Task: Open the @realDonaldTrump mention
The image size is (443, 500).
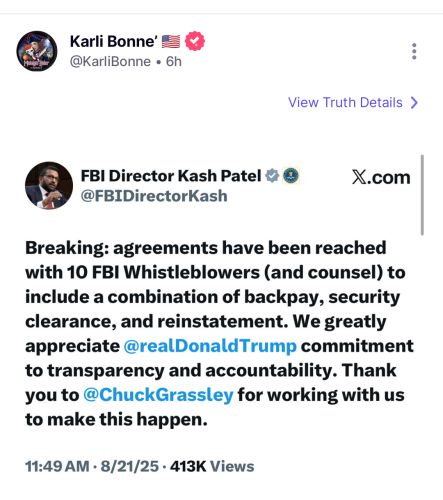Action: coord(210,346)
